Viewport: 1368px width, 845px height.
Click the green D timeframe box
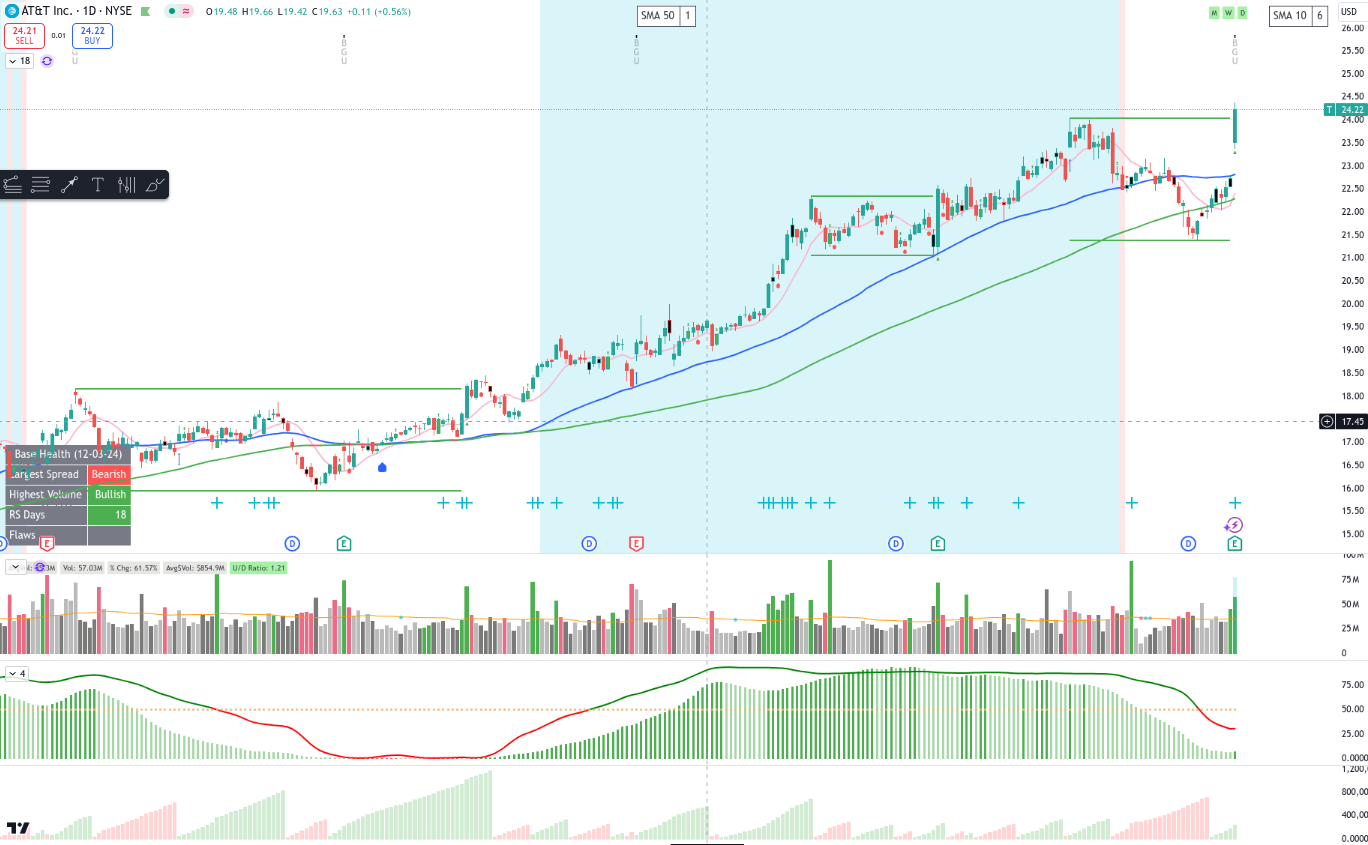1242,13
